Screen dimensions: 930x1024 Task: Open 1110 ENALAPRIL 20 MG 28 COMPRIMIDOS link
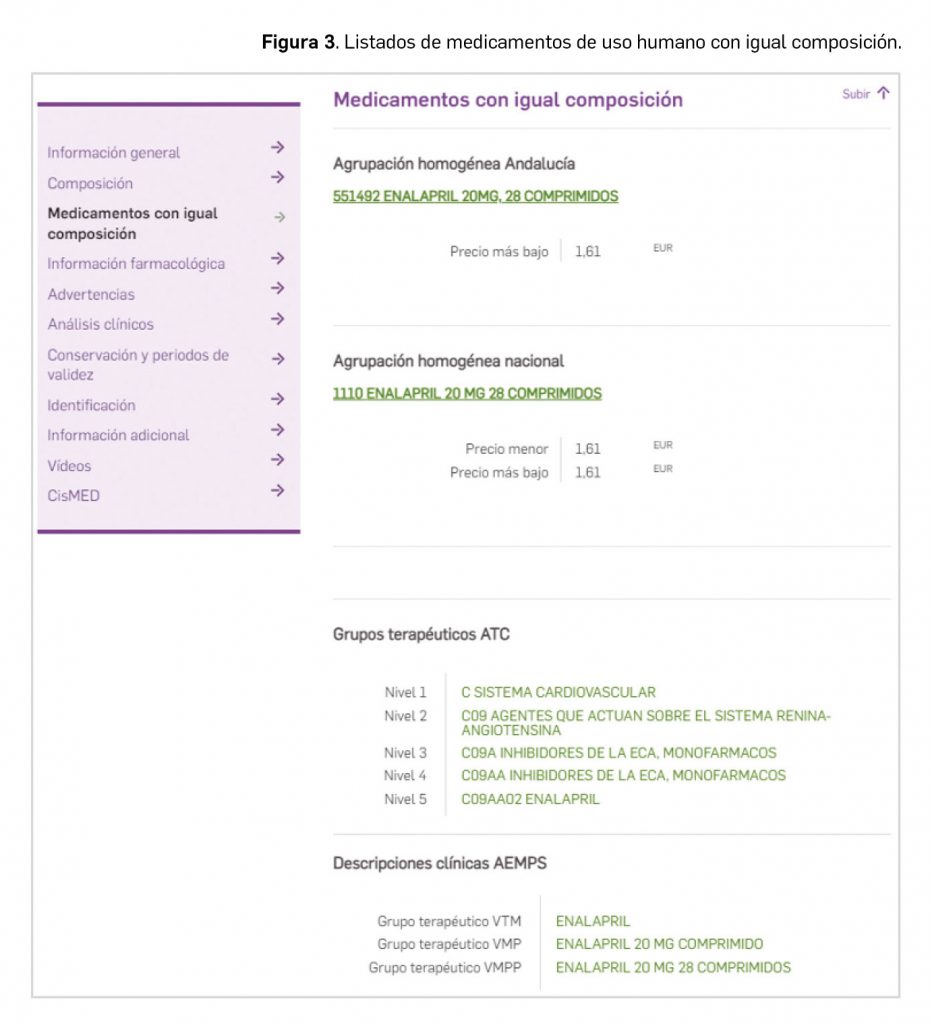pyautogui.click(x=467, y=394)
